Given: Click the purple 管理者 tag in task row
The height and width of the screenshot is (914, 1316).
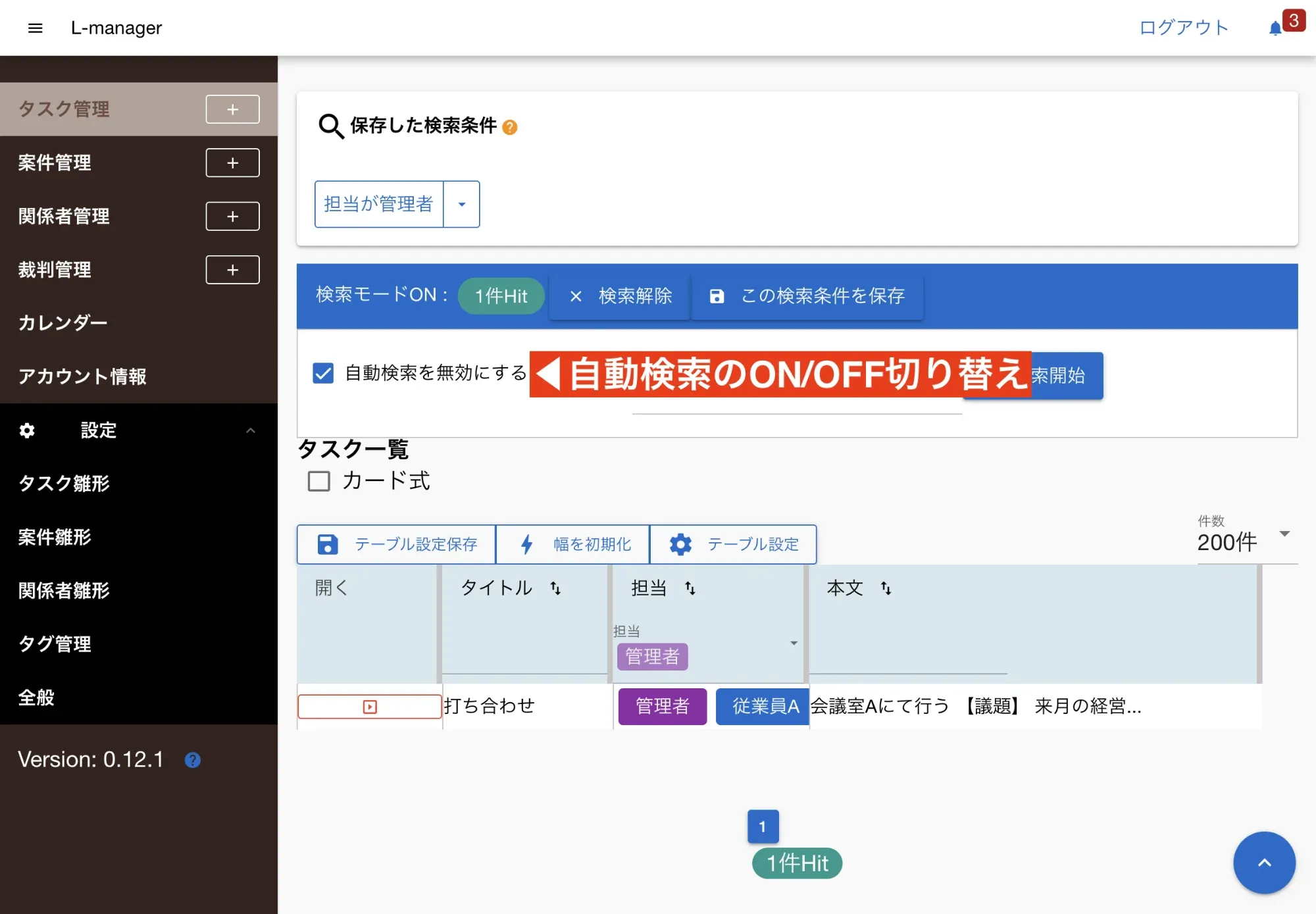Looking at the screenshot, I should pos(662,706).
